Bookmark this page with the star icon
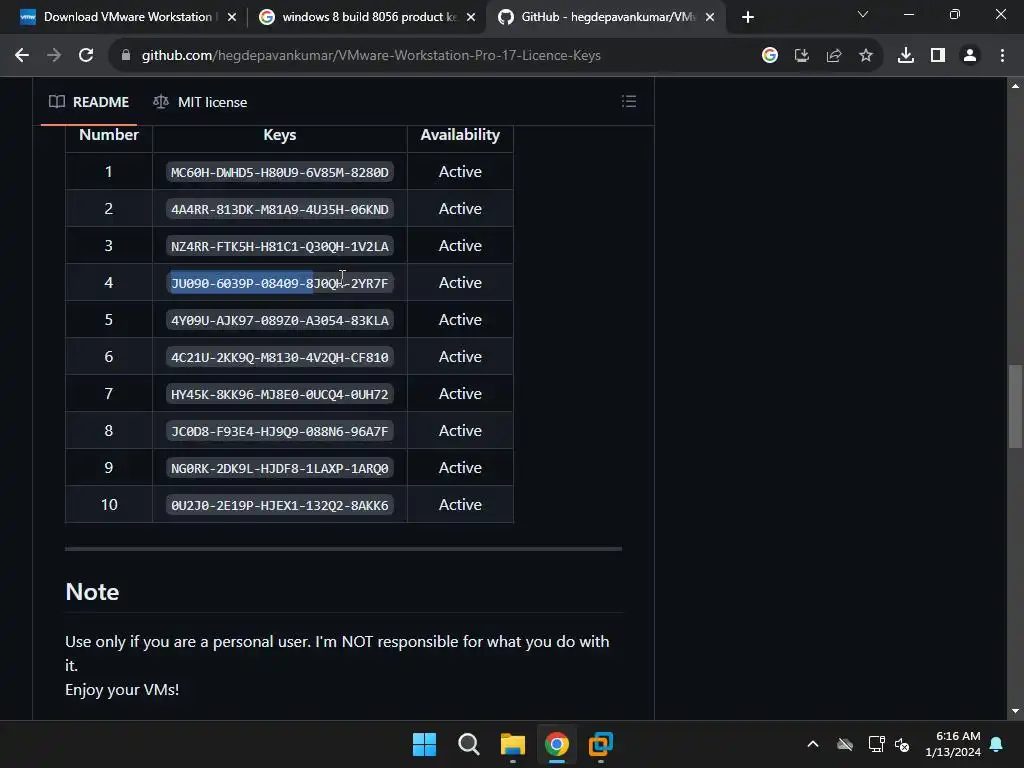The image size is (1024, 768). (x=866, y=56)
